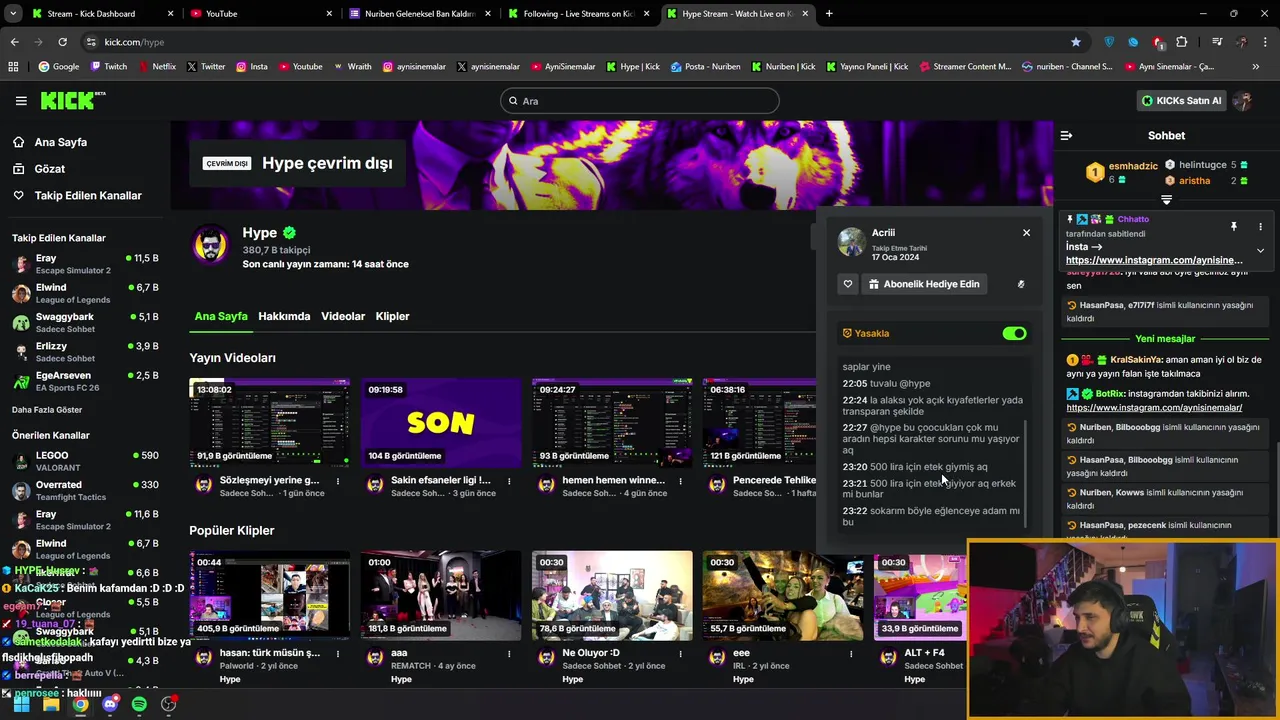This screenshot has width=1280, height=720.
Task: Click Hype verified badge icon
Action: (289, 233)
